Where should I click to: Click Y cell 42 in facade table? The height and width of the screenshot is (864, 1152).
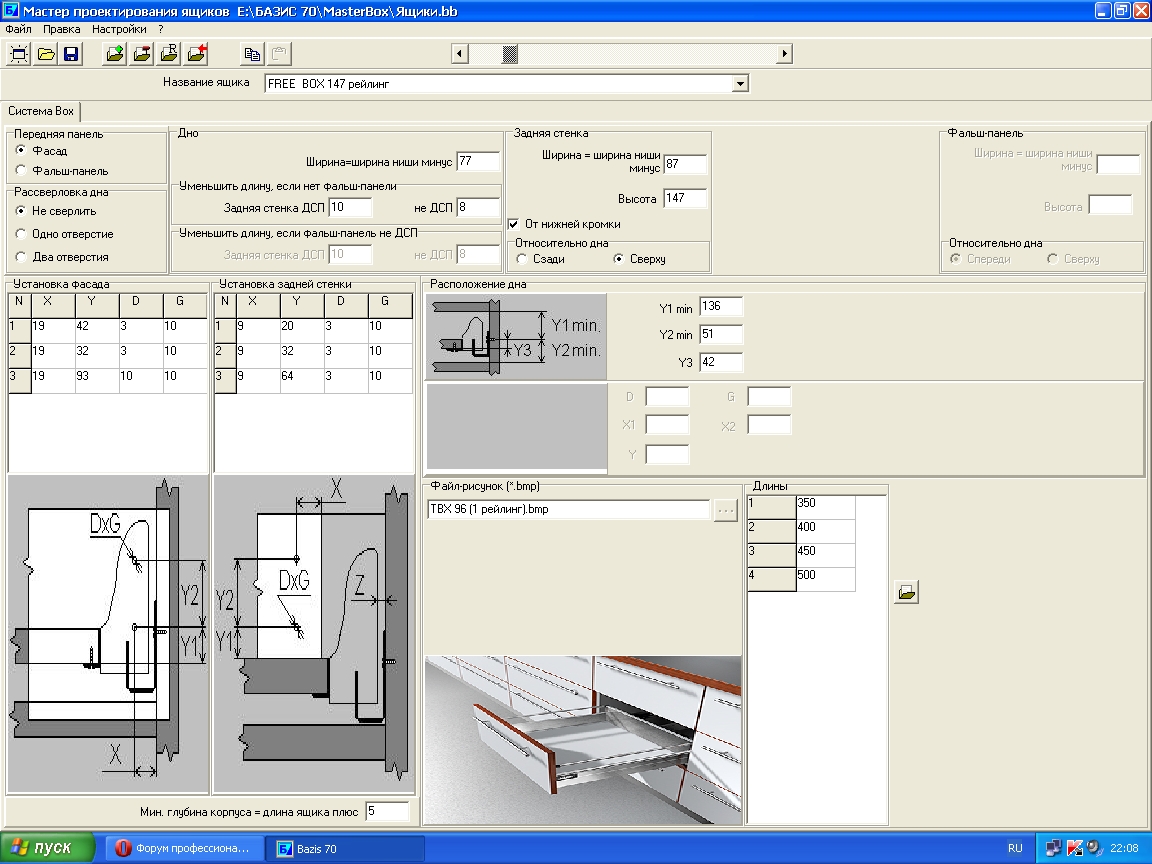pyautogui.click(x=96, y=331)
